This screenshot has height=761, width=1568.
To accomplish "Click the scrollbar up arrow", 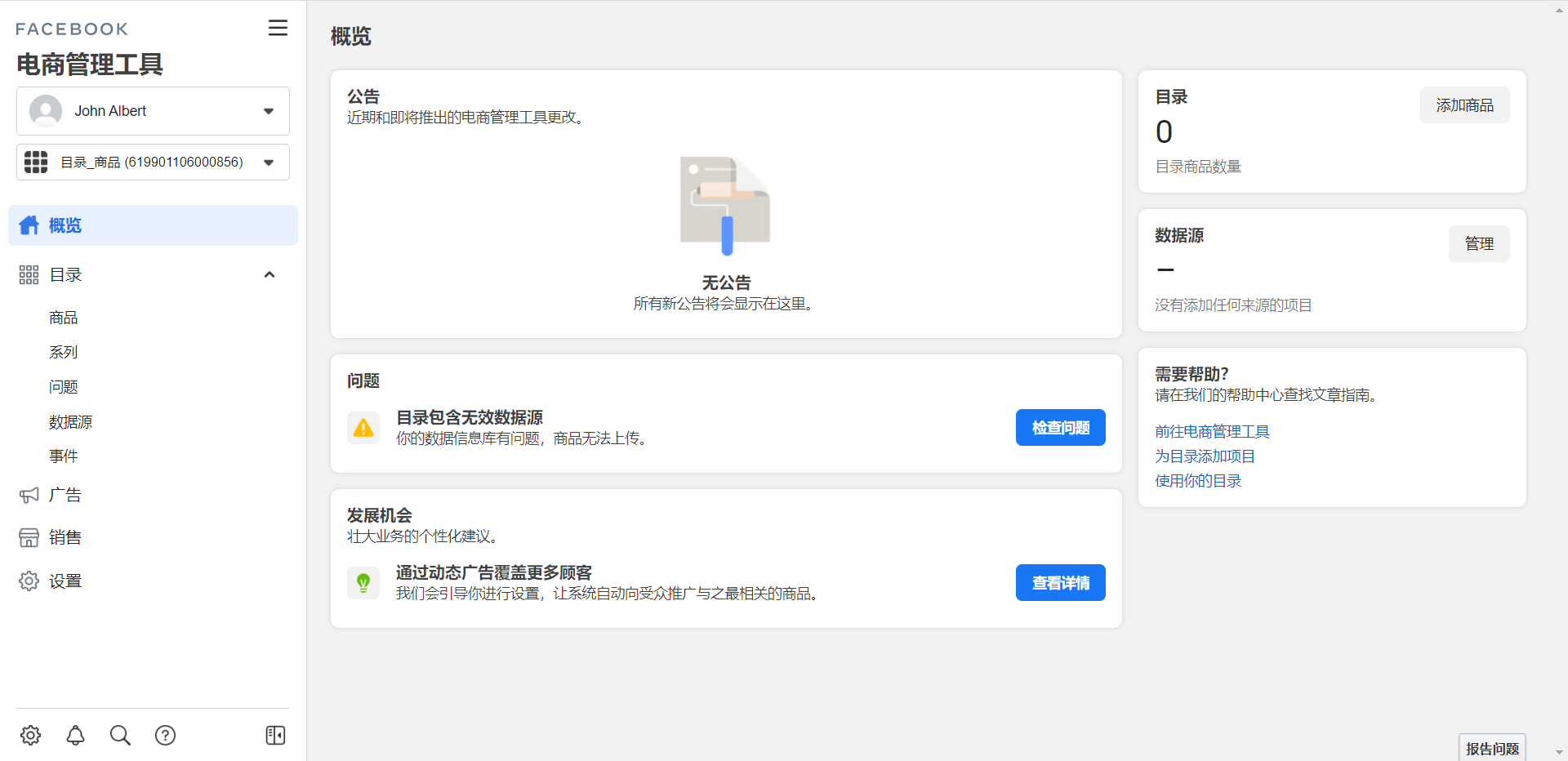I will tap(1559, 10).
